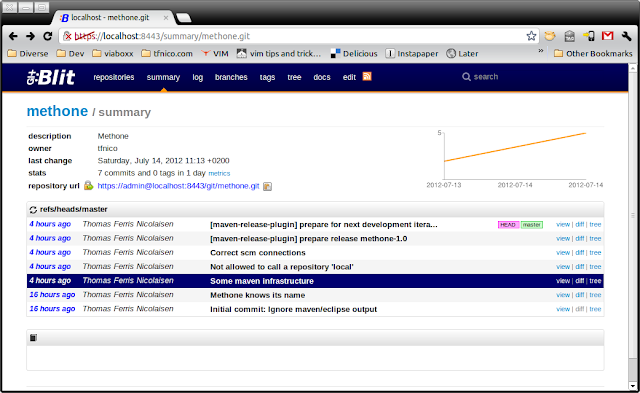This screenshot has width=640, height=393.
Task: Click the browser address bar
Action: [x=299, y=36]
